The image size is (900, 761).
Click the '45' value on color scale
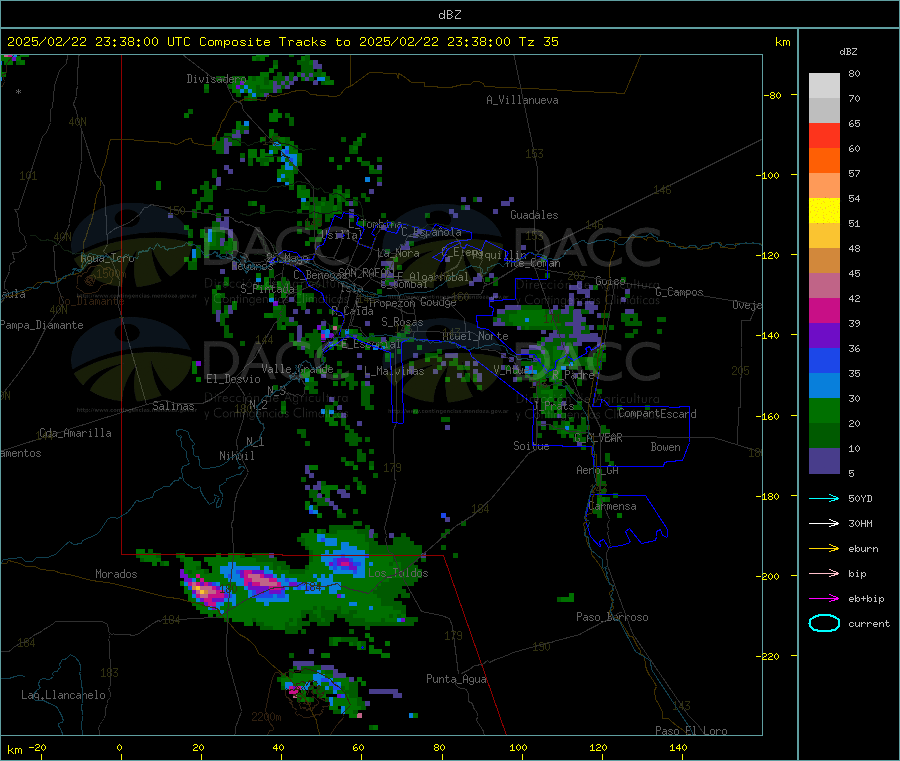click(x=854, y=273)
